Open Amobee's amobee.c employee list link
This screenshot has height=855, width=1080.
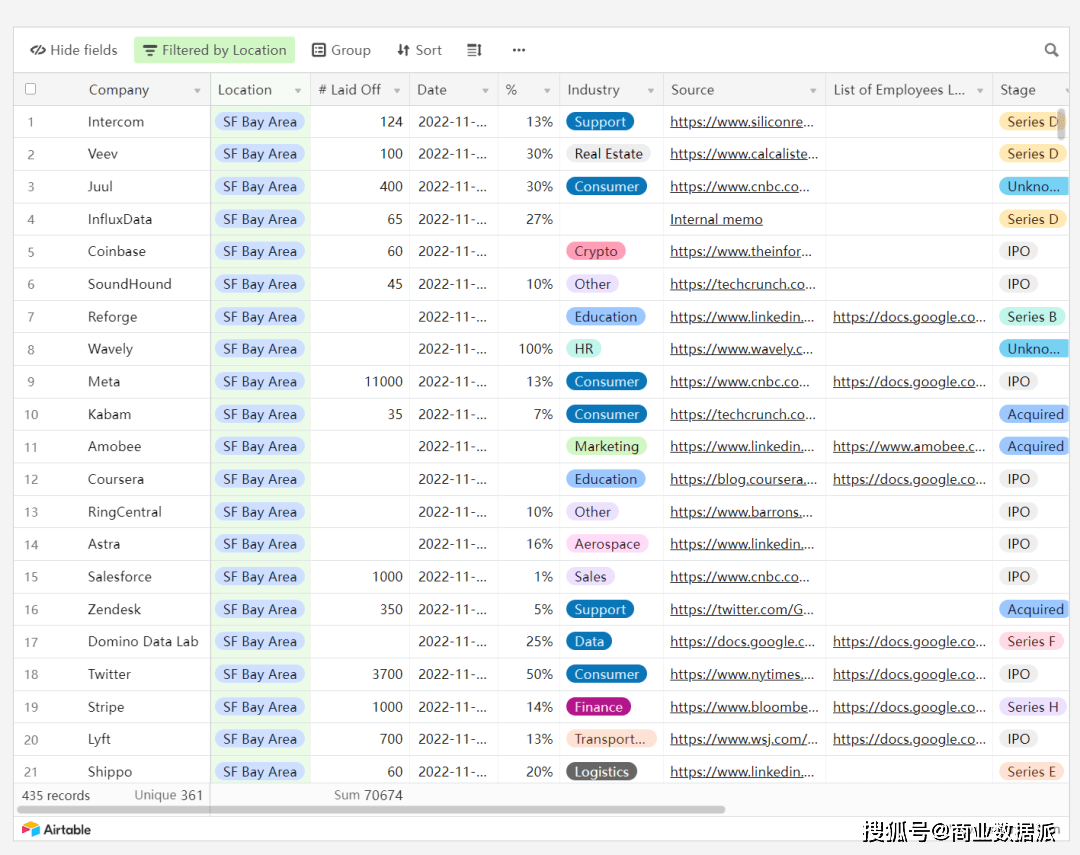pos(909,446)
